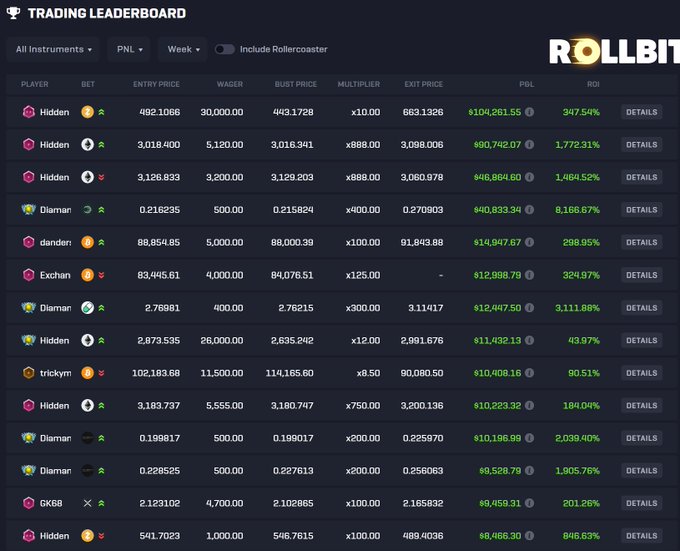Click info icon next to $14,947.67
This screenshot has height=551, width=680.
530,242
